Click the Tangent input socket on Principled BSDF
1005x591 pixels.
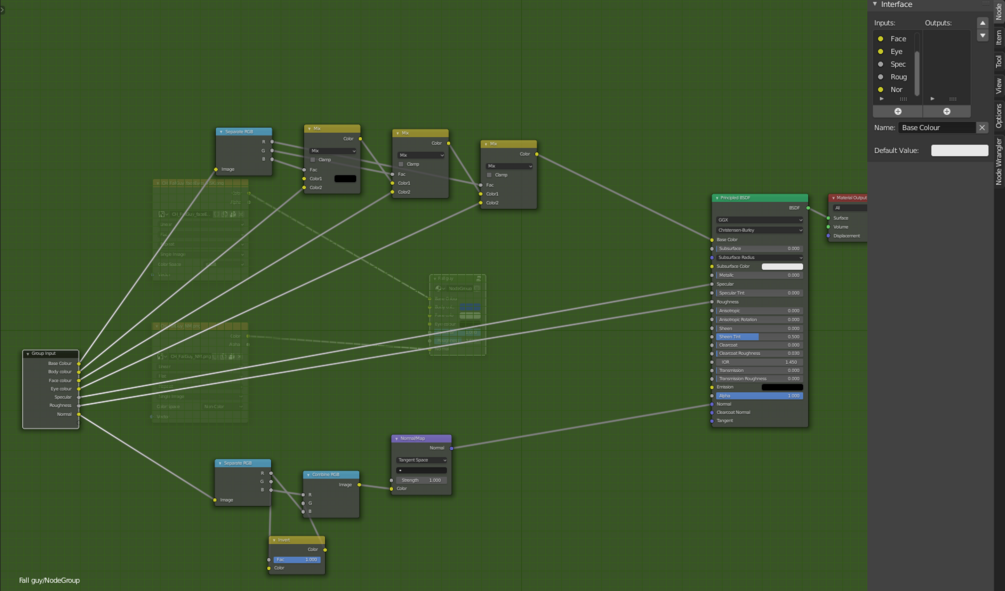(x=712, y=420)
